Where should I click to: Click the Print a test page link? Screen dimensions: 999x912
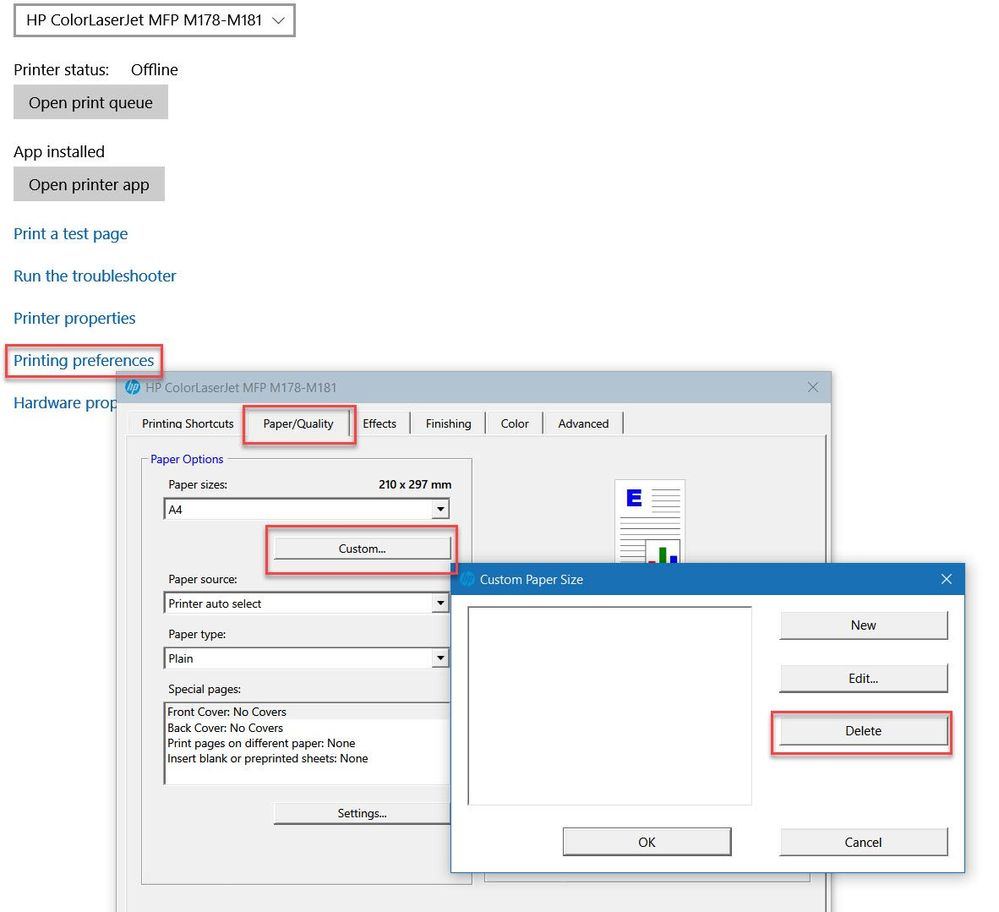[x=71, y=234]
